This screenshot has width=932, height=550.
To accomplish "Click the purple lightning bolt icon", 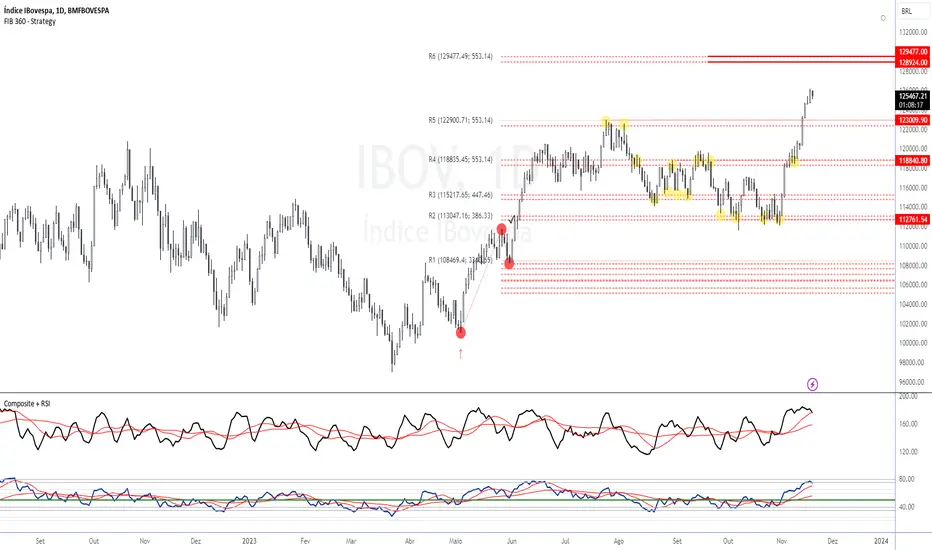I will (x=813, y=384).
